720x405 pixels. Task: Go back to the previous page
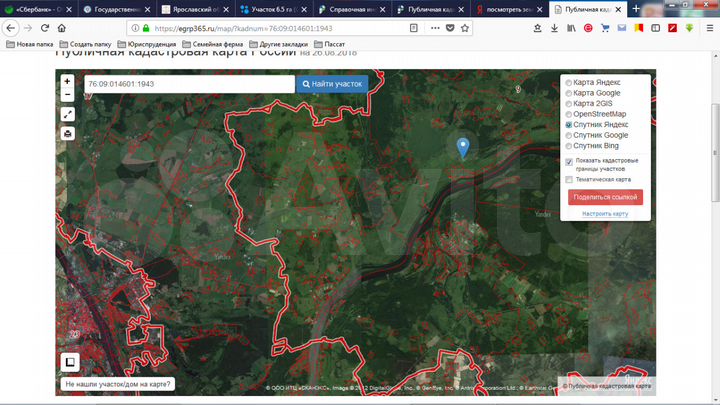[x=11, y=28]
